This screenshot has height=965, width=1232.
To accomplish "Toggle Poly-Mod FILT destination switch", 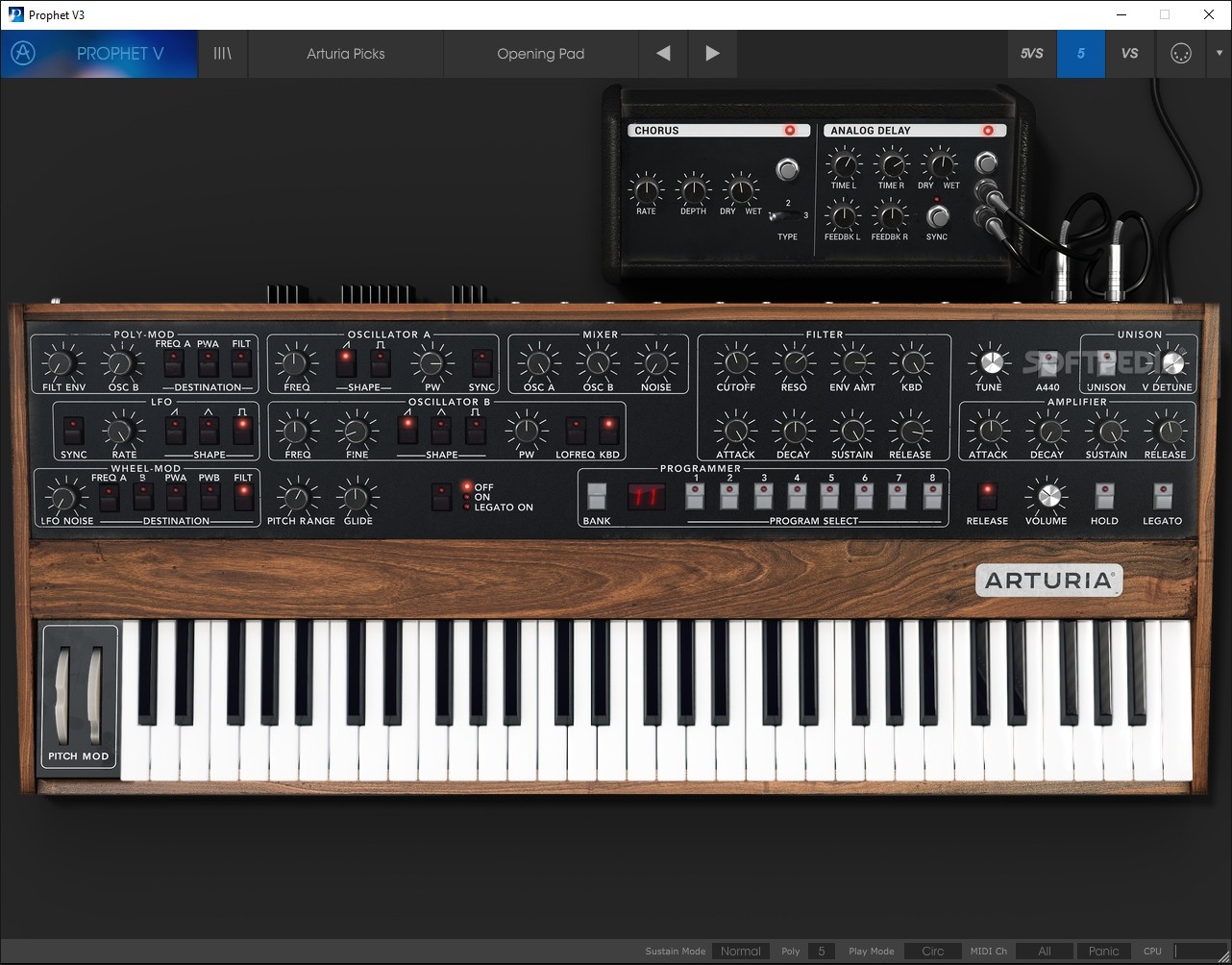I will 241,362.
